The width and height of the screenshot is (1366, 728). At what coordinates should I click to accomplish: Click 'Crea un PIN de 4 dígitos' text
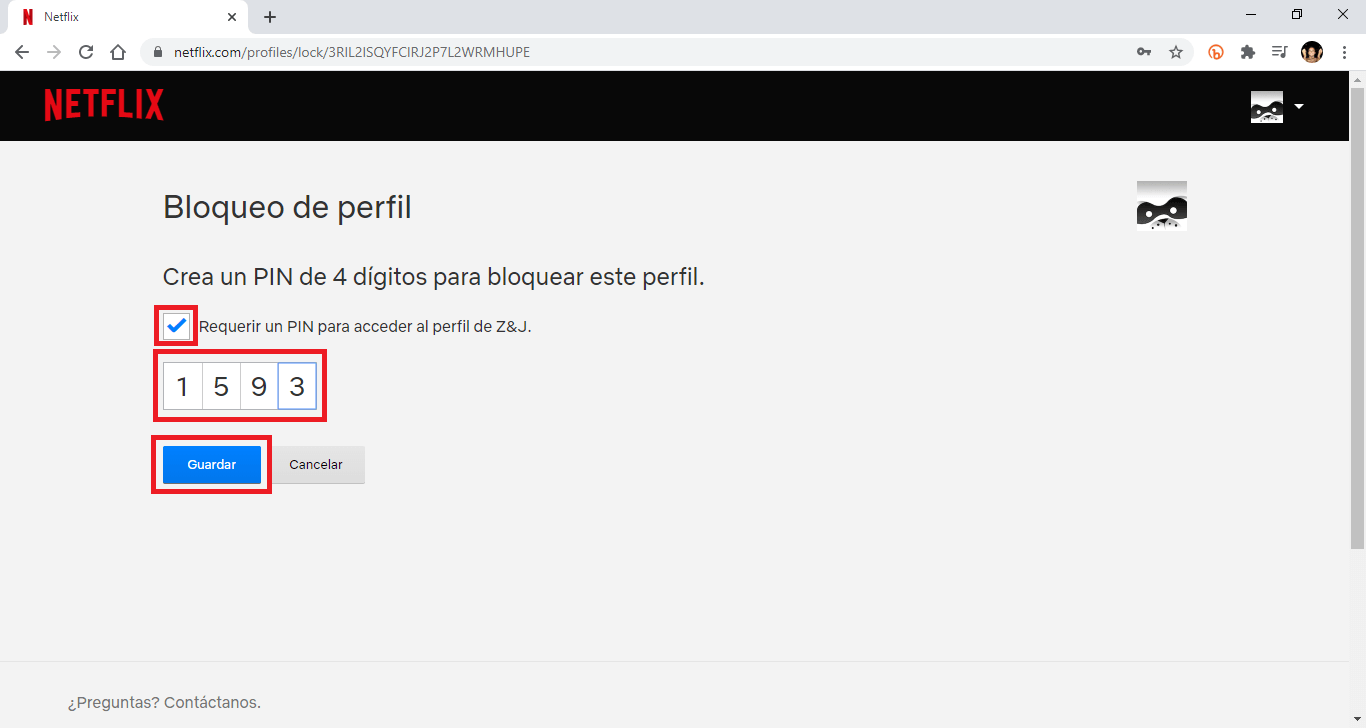(x=434, y=277)
